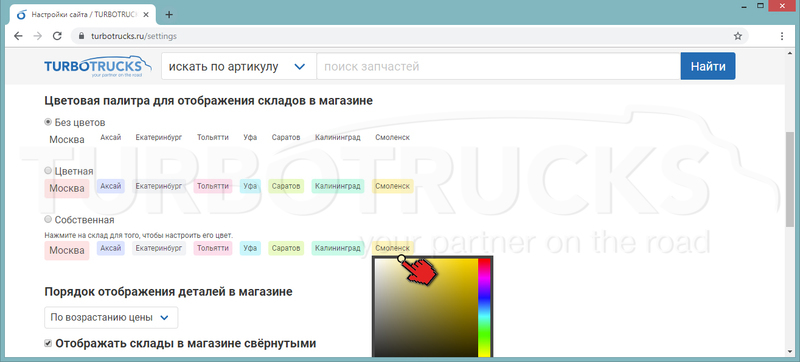View site security lock info
The height and width of the screenshot is (362, 800).
[x=81, y=36]
